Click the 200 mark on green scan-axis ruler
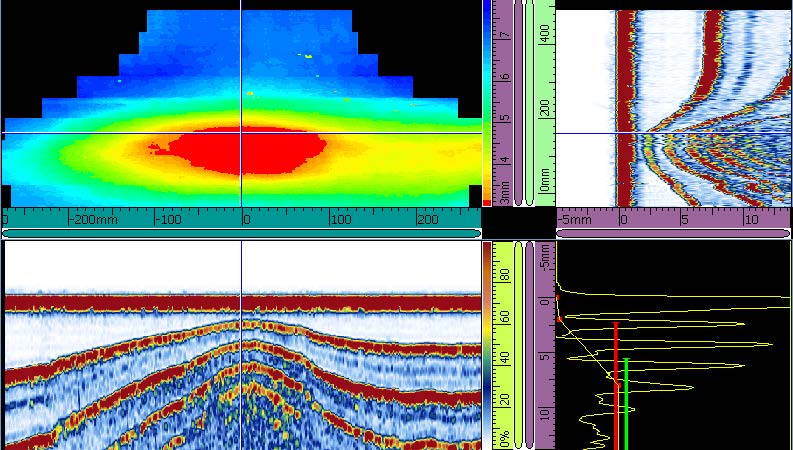Image resolution: width=793 pixels, height=450 pixels. pos(545,107)
